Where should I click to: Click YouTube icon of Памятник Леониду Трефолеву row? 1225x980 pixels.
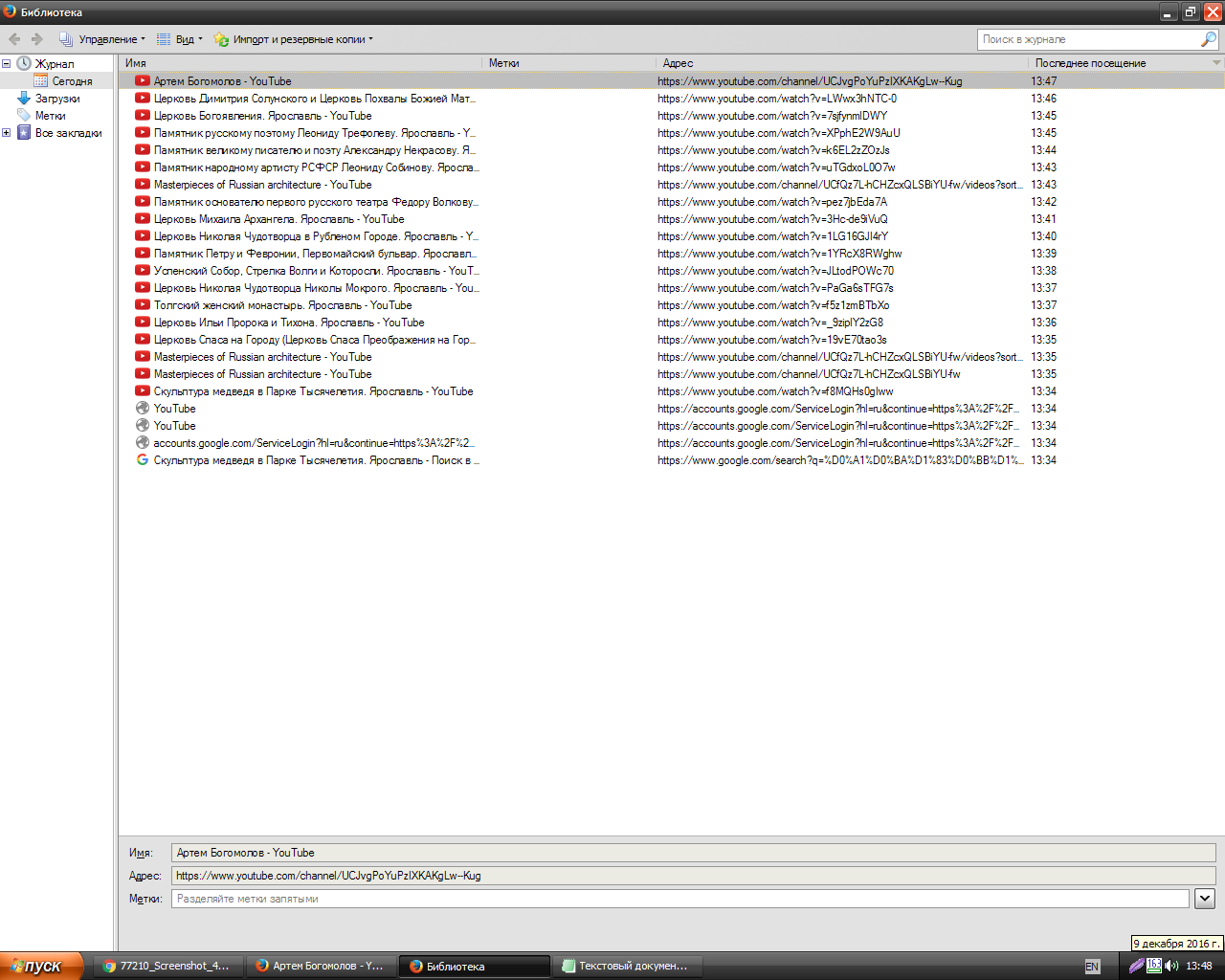pyautogui.click(x=143, y=133)
